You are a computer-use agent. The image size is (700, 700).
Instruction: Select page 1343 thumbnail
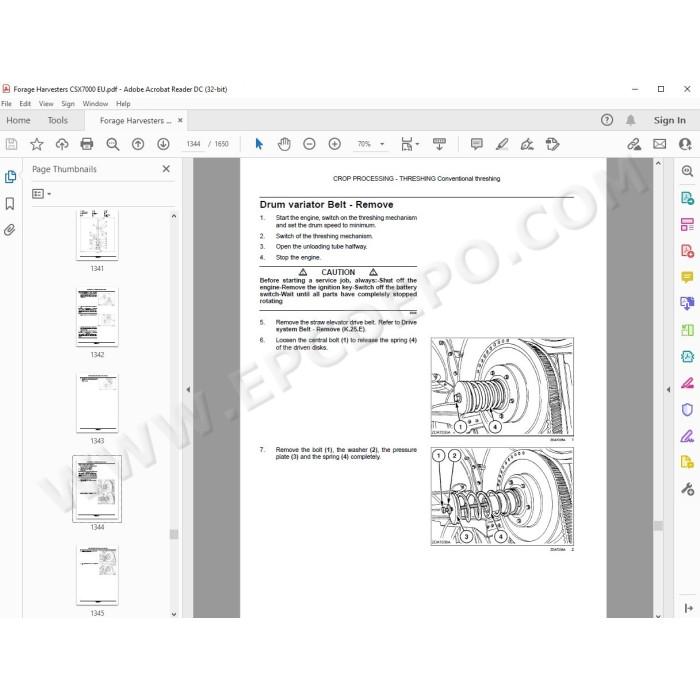coord(97,403)
